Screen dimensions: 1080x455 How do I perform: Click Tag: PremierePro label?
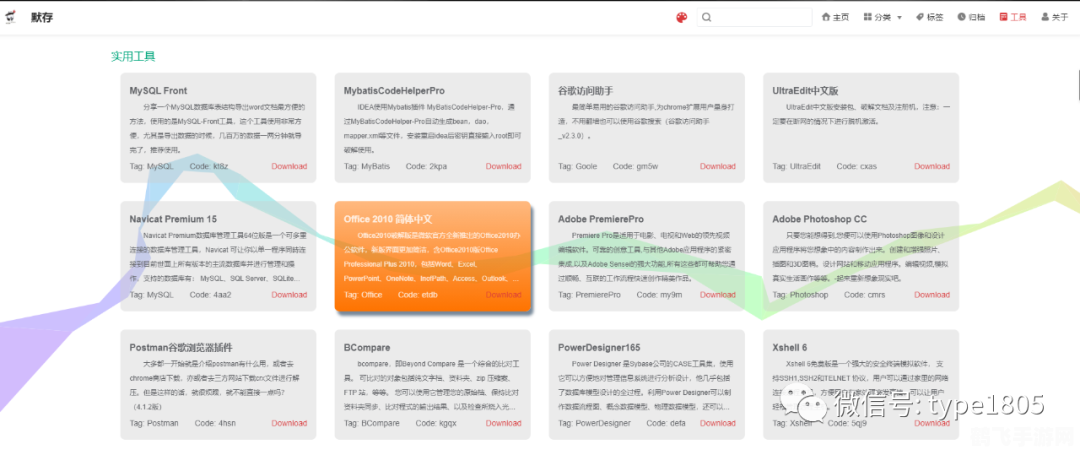[589, 295]
